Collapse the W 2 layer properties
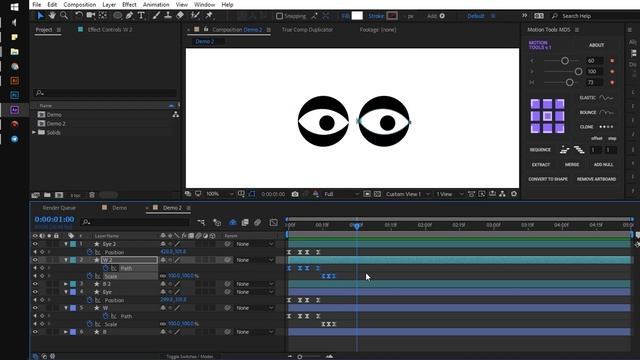The image size is (640, 360). click(66, 260)
